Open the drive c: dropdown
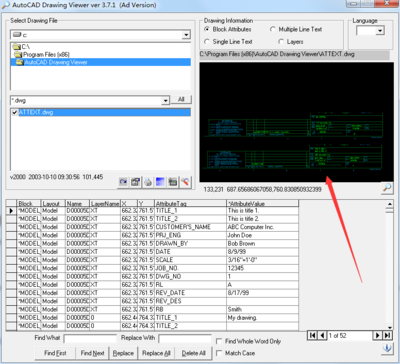Image resolution: width=400 pixels, height=364 pixels. tap(186, 35)
